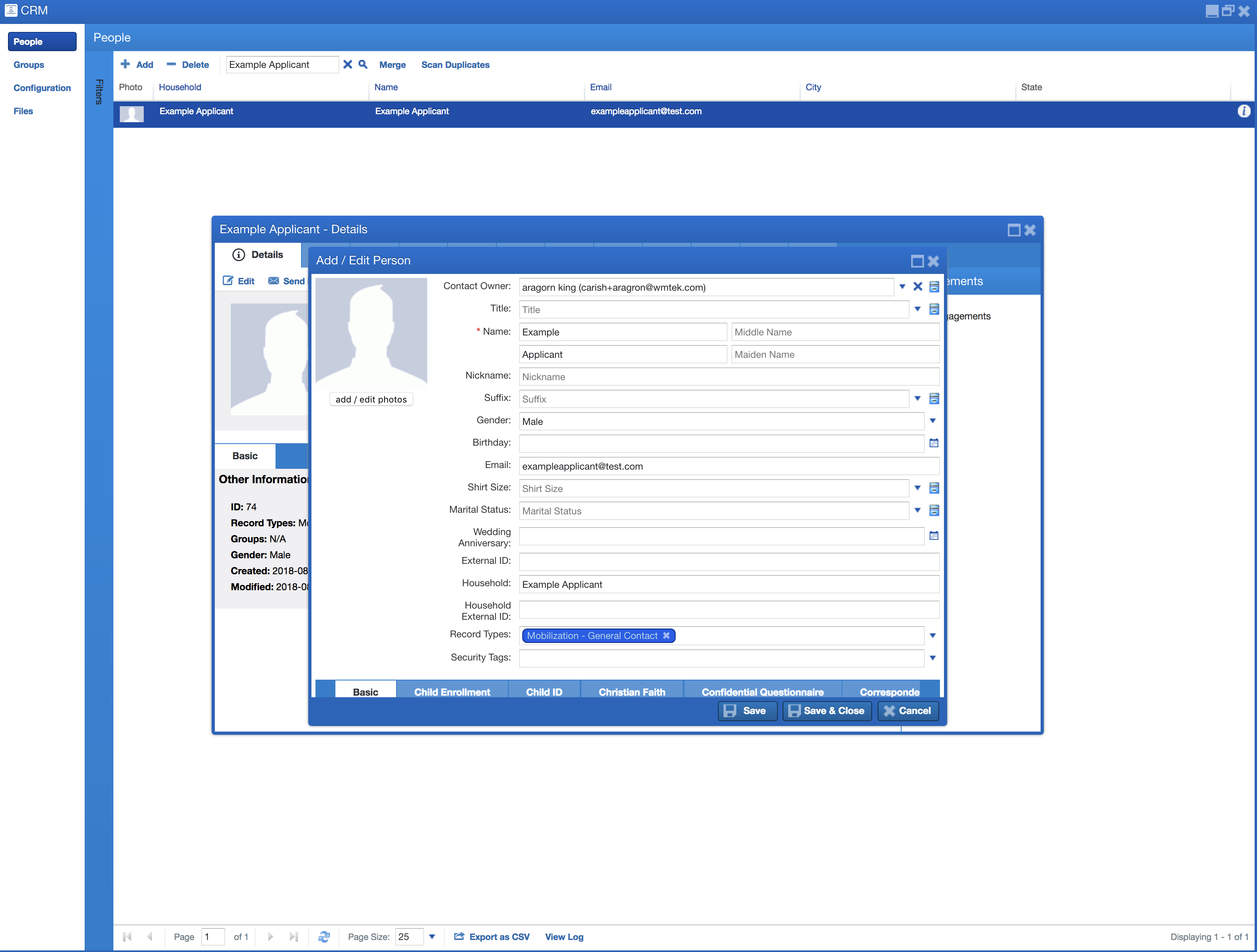
Task: Open the Birthday calendar picker icon
Action: click(934, 443)
